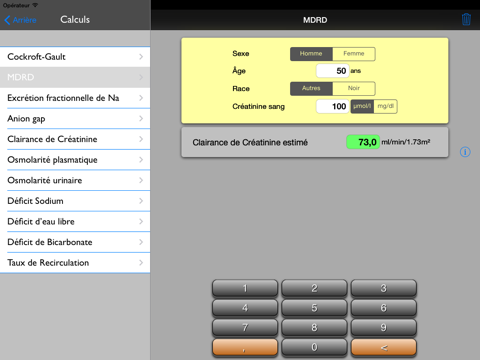Choose Noir for Race
480x360 pixels.
(x=354, y=88)
